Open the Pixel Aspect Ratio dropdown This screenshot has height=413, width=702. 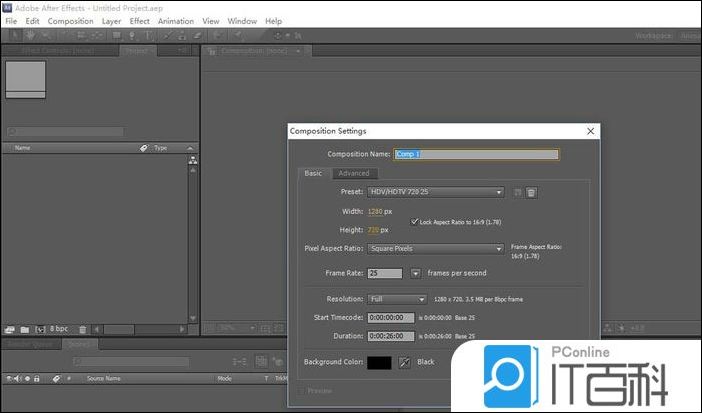click(x=434, y=249)
